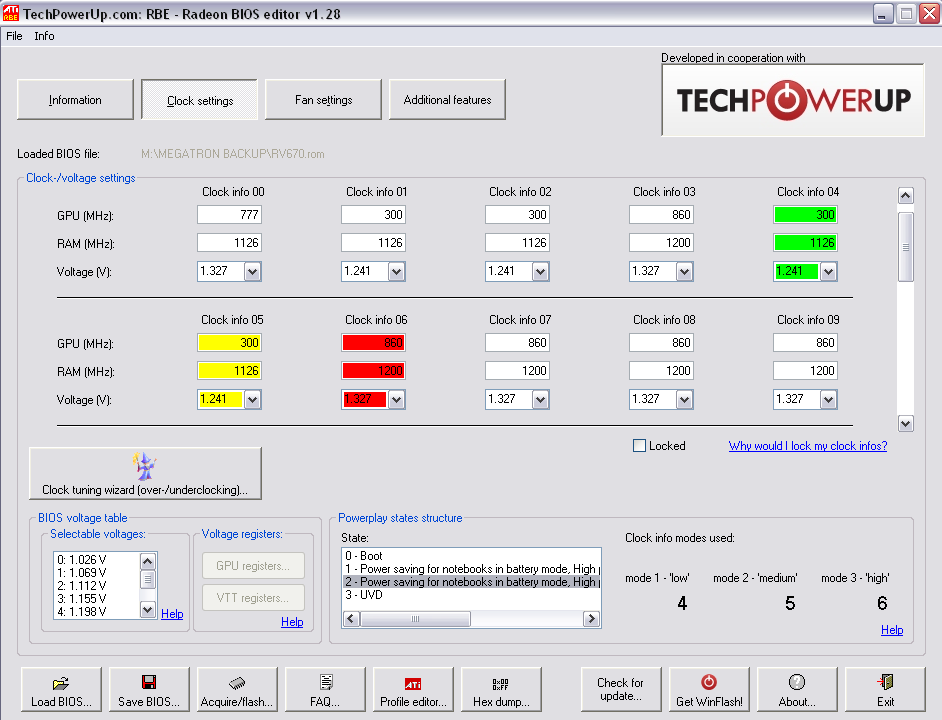Open Clock info 04 green voltage dropdown
The height and width of the screenshot is (720, 942).
pos(828,272)
